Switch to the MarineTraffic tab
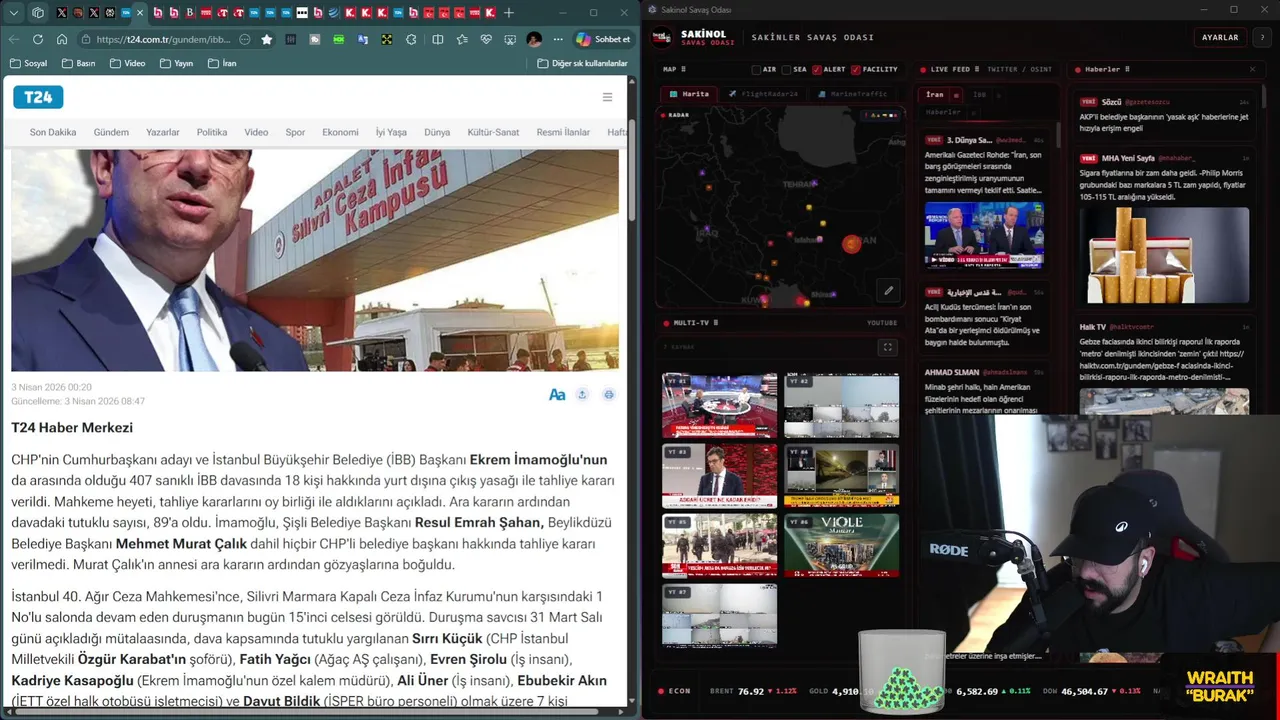This screenshot has height=720, width=1280. click(851, 94)
